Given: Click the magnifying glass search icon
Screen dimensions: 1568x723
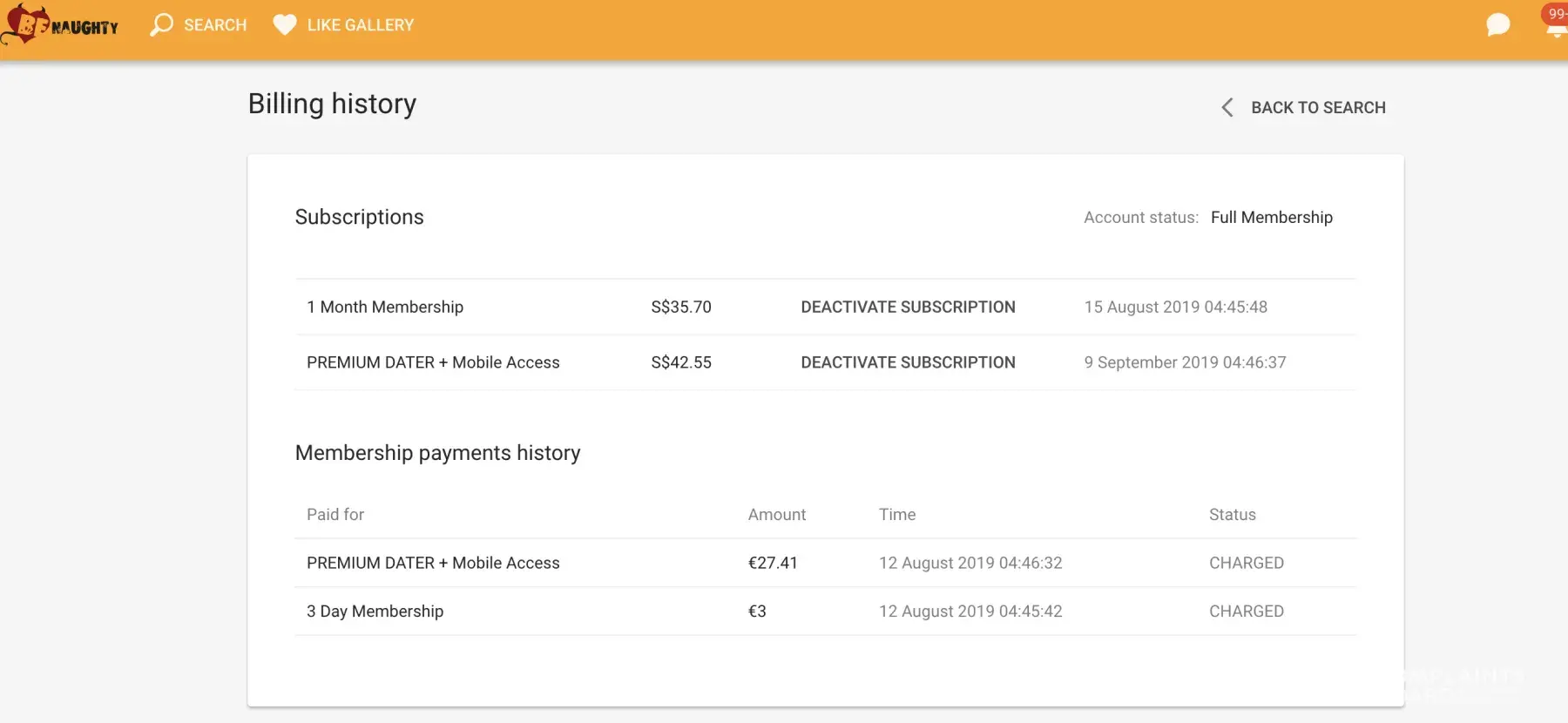Looking at the screenshot, I should 161,25.
